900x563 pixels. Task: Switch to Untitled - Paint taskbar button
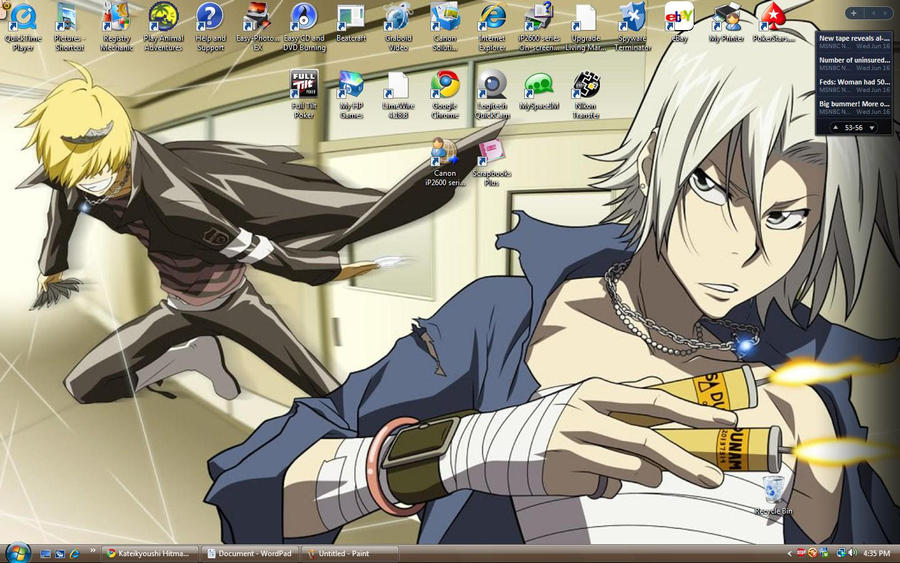pos(350,554)
